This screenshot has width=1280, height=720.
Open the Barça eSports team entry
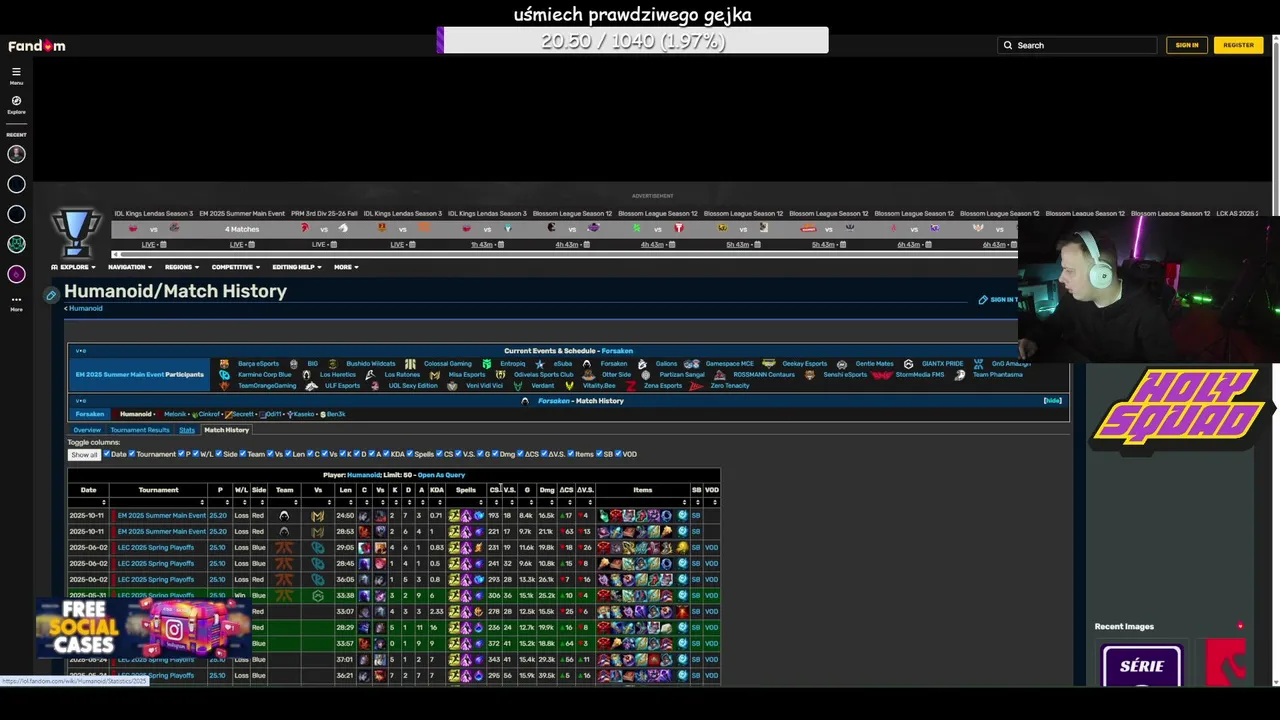[x=258, y=364]
